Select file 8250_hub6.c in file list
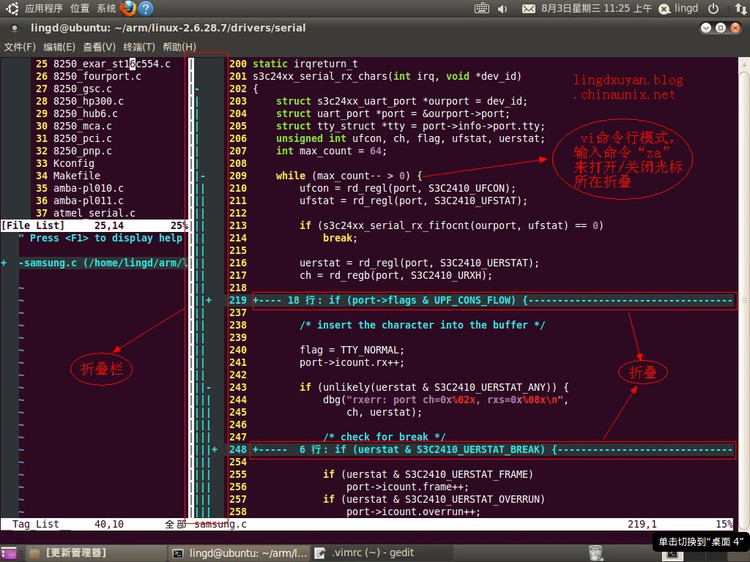 (x=85, y=113)
